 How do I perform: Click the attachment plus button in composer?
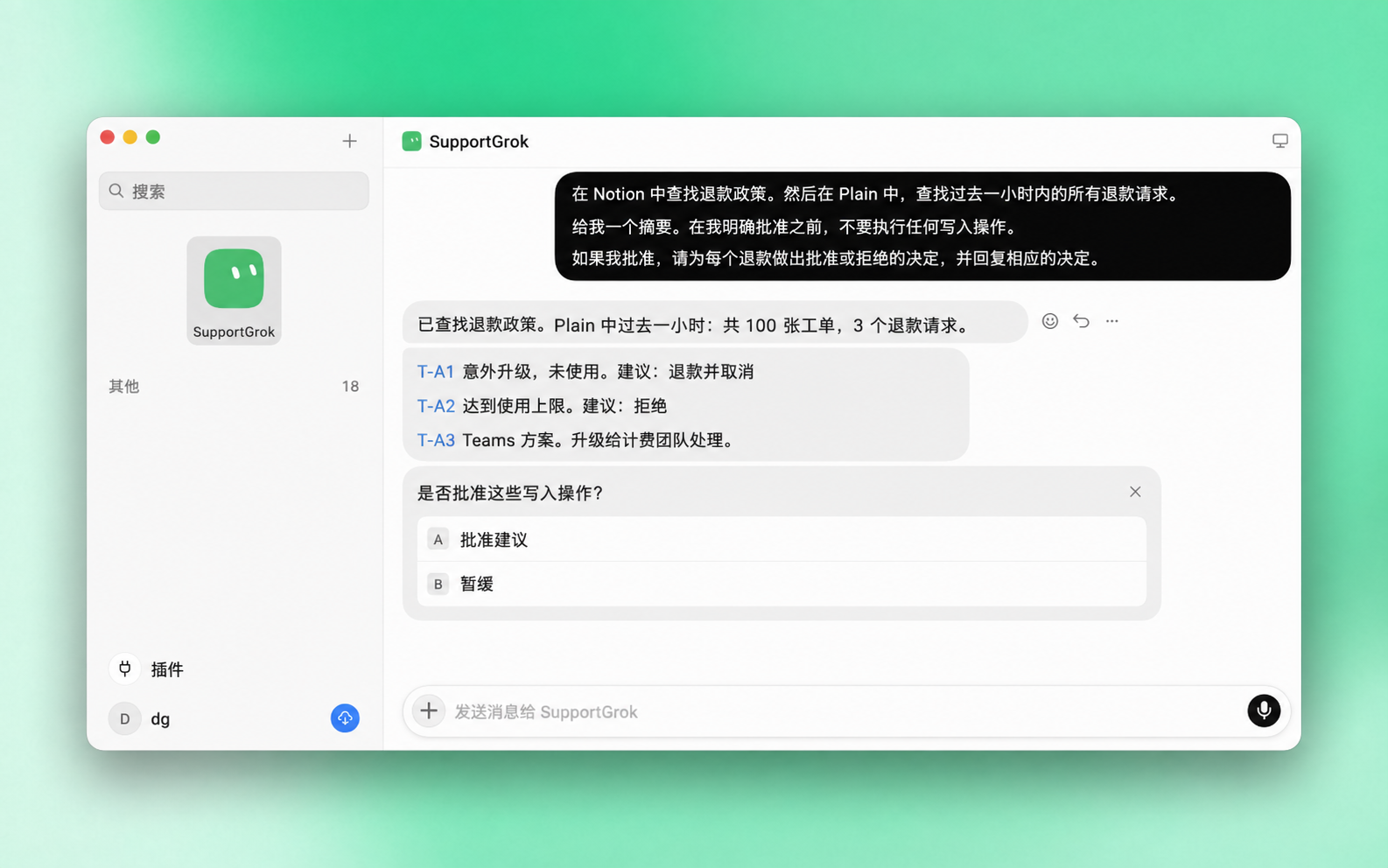pos(429,710)
